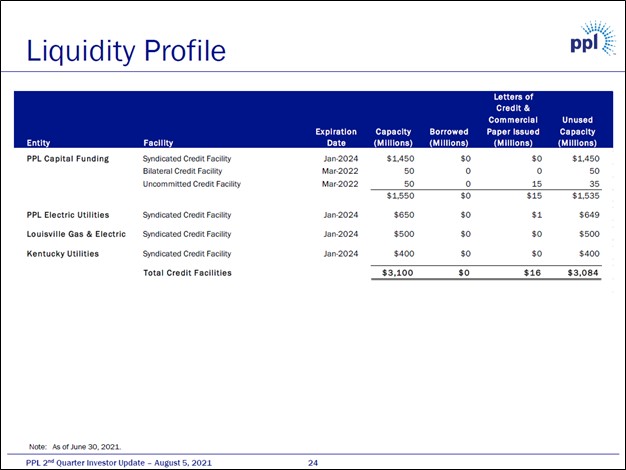The image size is (626, 470).
Task: Click the Borrowed (Millions) column header
Action: 449,137
